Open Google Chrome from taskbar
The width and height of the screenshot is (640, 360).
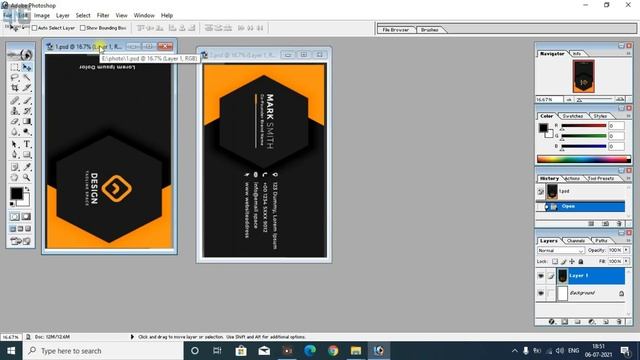[x=333, y=351]
